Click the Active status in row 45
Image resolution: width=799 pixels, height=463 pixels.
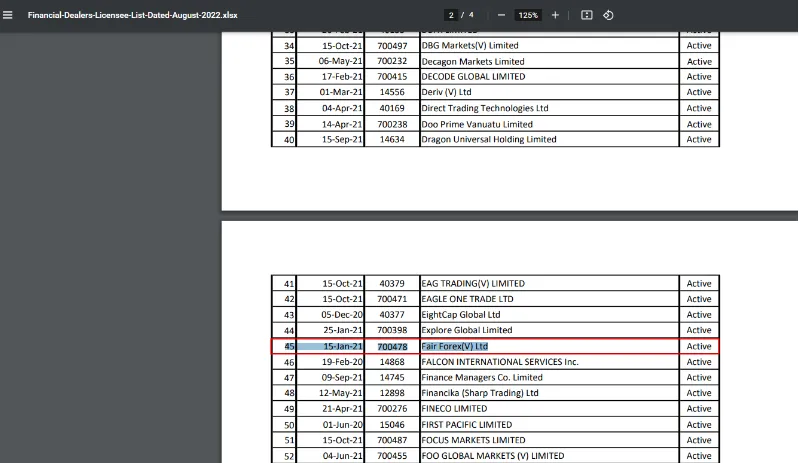[x=699, y=346]
